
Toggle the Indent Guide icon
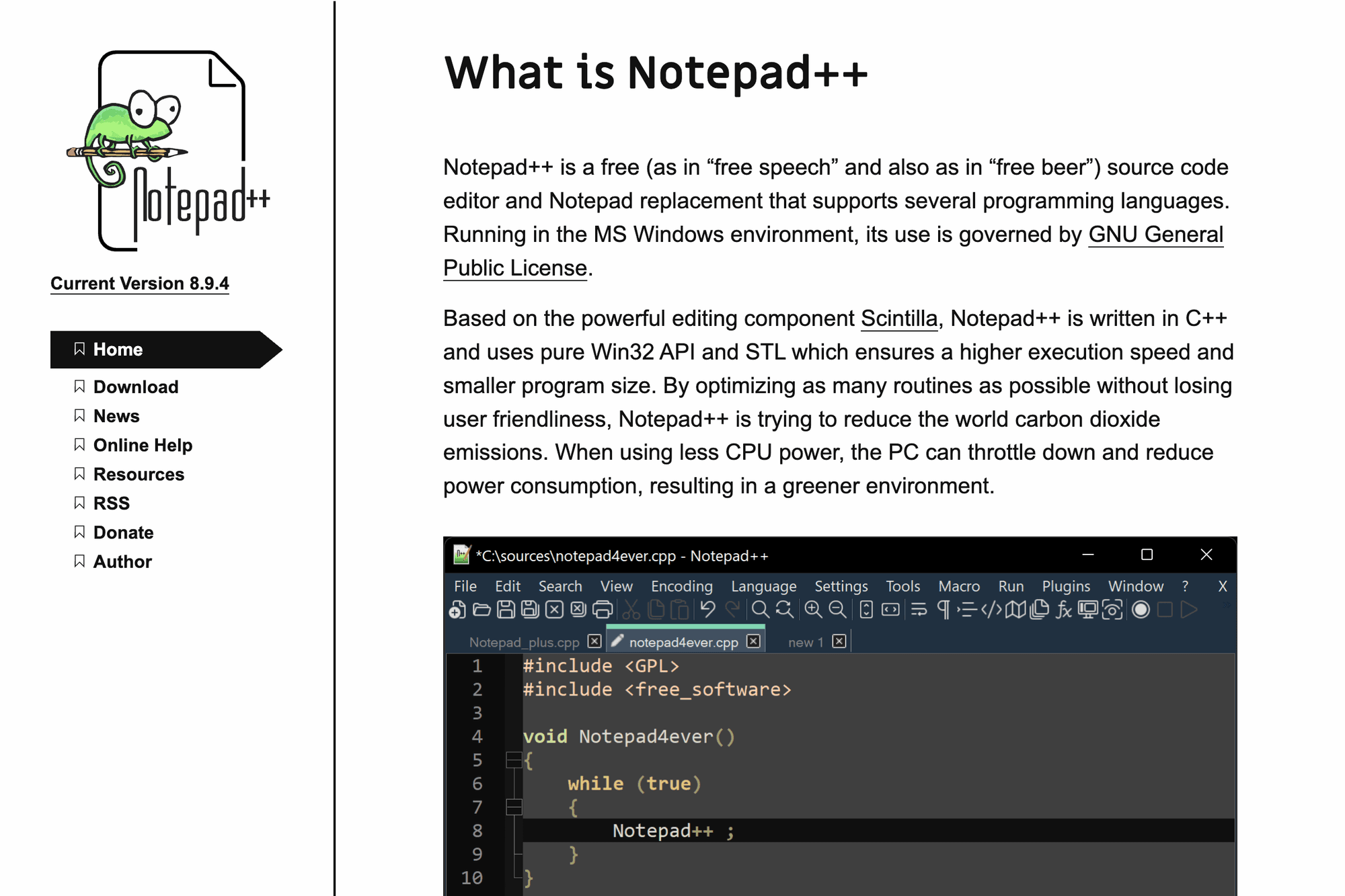click(966, 610)
